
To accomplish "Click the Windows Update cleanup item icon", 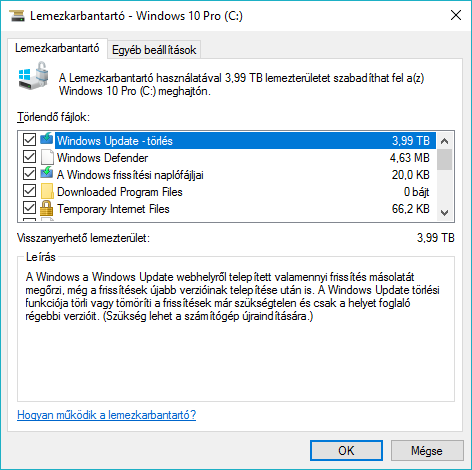I will pyautogui.click(x=47, y=139).
